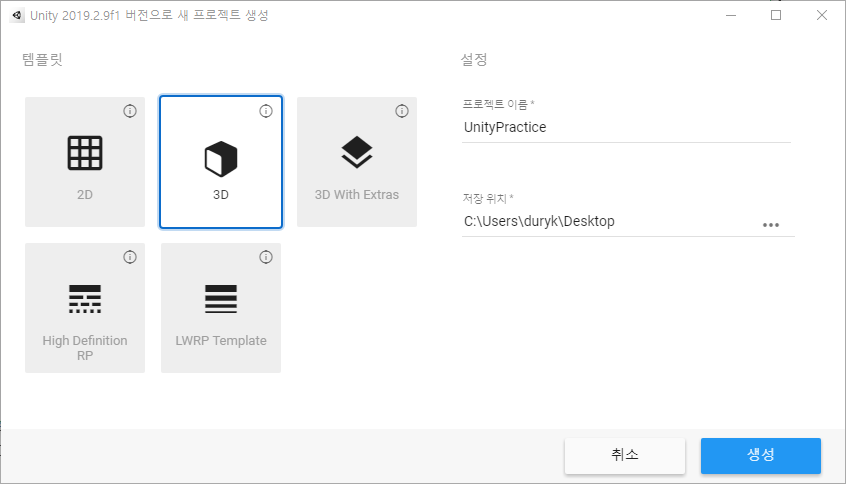The image size is (846, 484).
Task: Create the project with 생성 button
Action: [x=761, y=455]
